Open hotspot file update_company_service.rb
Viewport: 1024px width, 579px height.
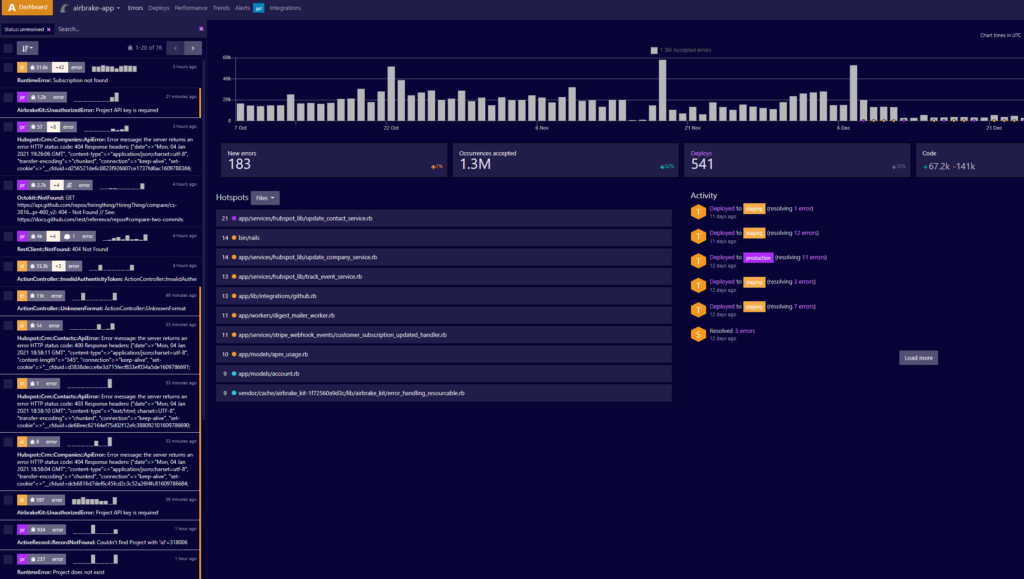click(x=308, y=257)
